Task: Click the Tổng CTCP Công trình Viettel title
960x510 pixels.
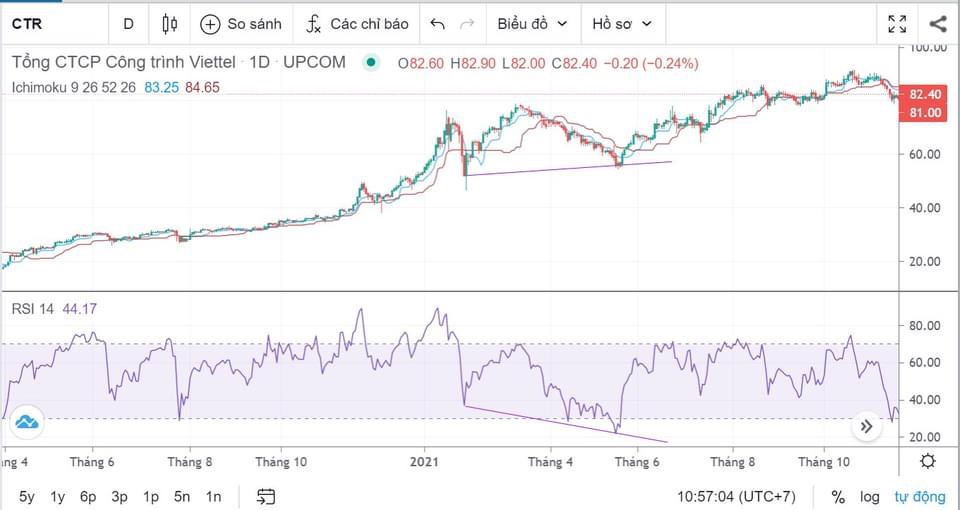Action: point(123,62)
